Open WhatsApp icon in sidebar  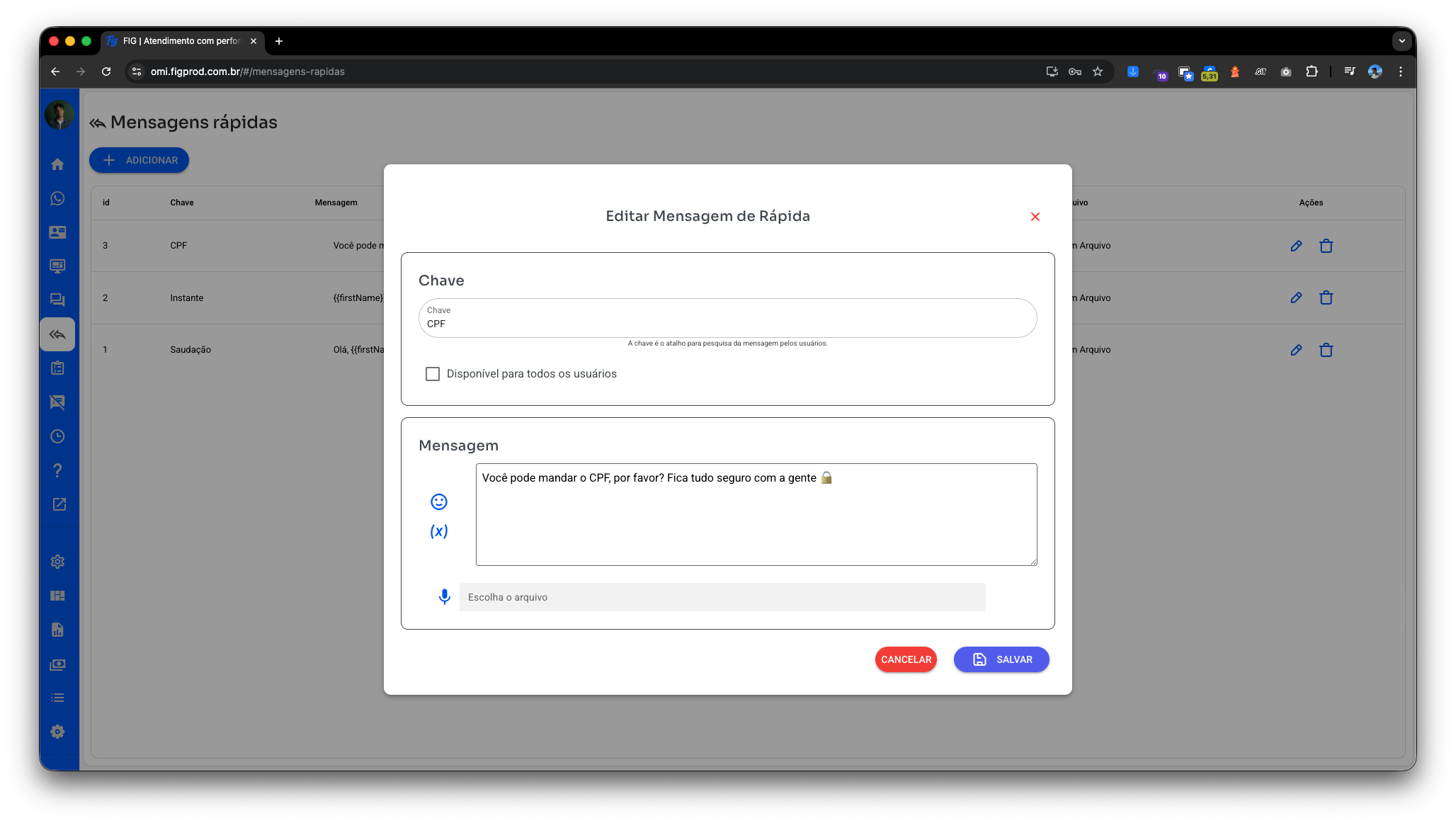(58, 198)
